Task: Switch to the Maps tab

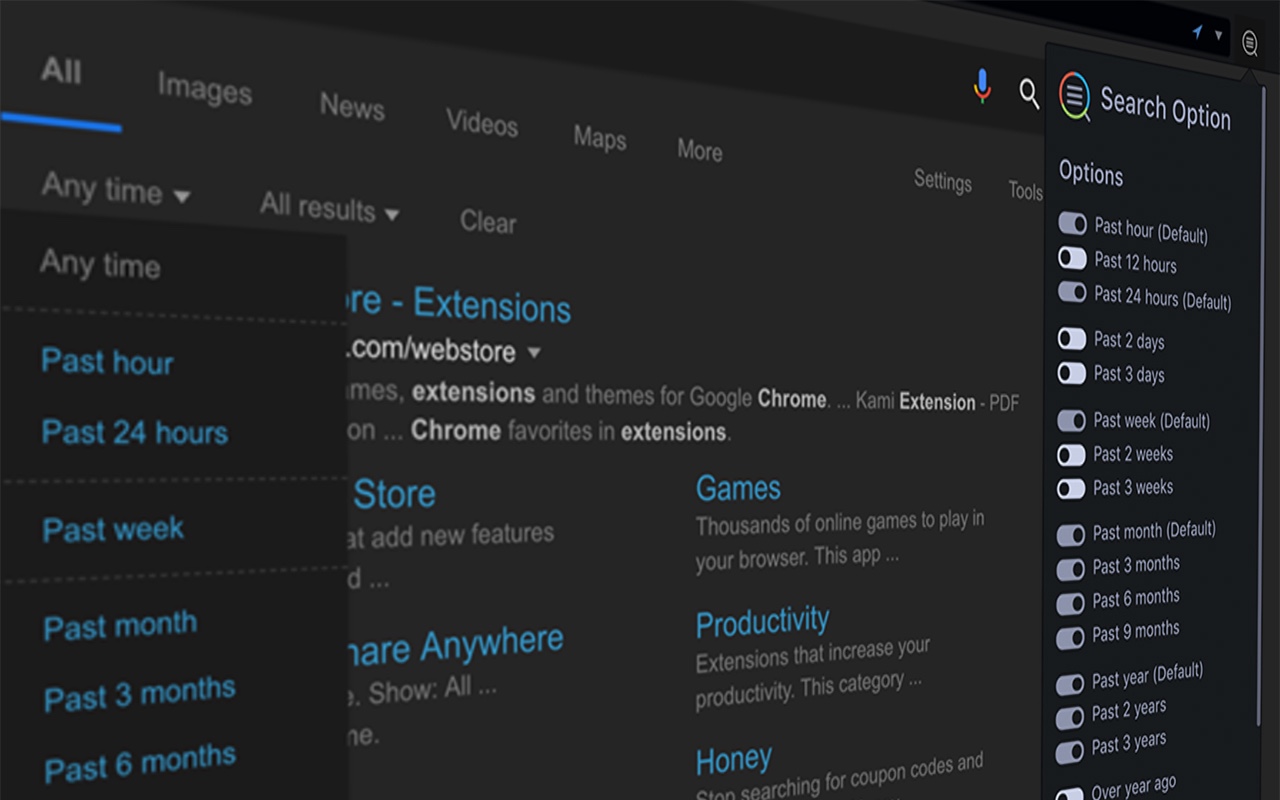Action: (600, 137)
